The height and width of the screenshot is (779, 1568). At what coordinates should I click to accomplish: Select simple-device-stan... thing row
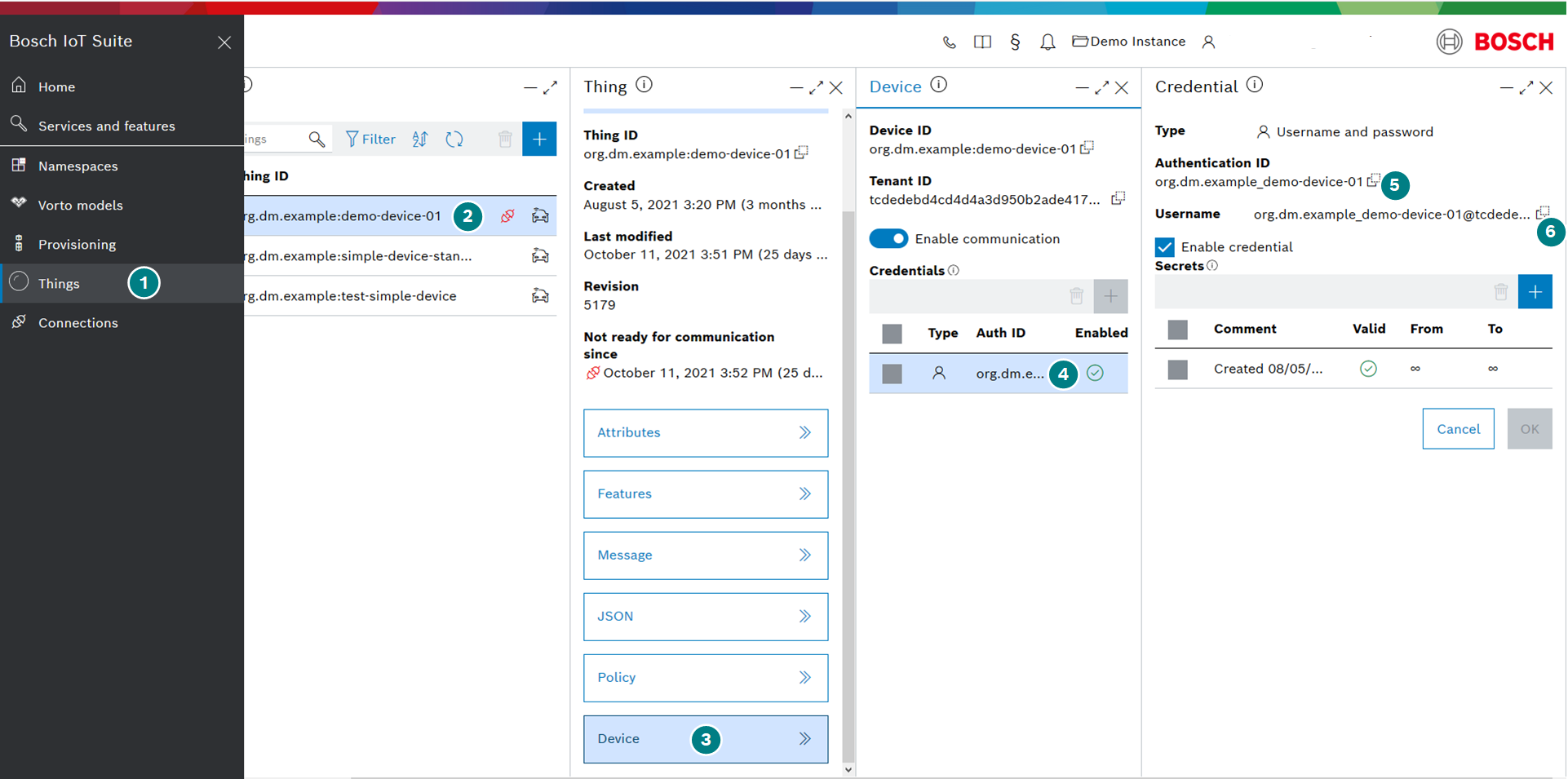400,256
